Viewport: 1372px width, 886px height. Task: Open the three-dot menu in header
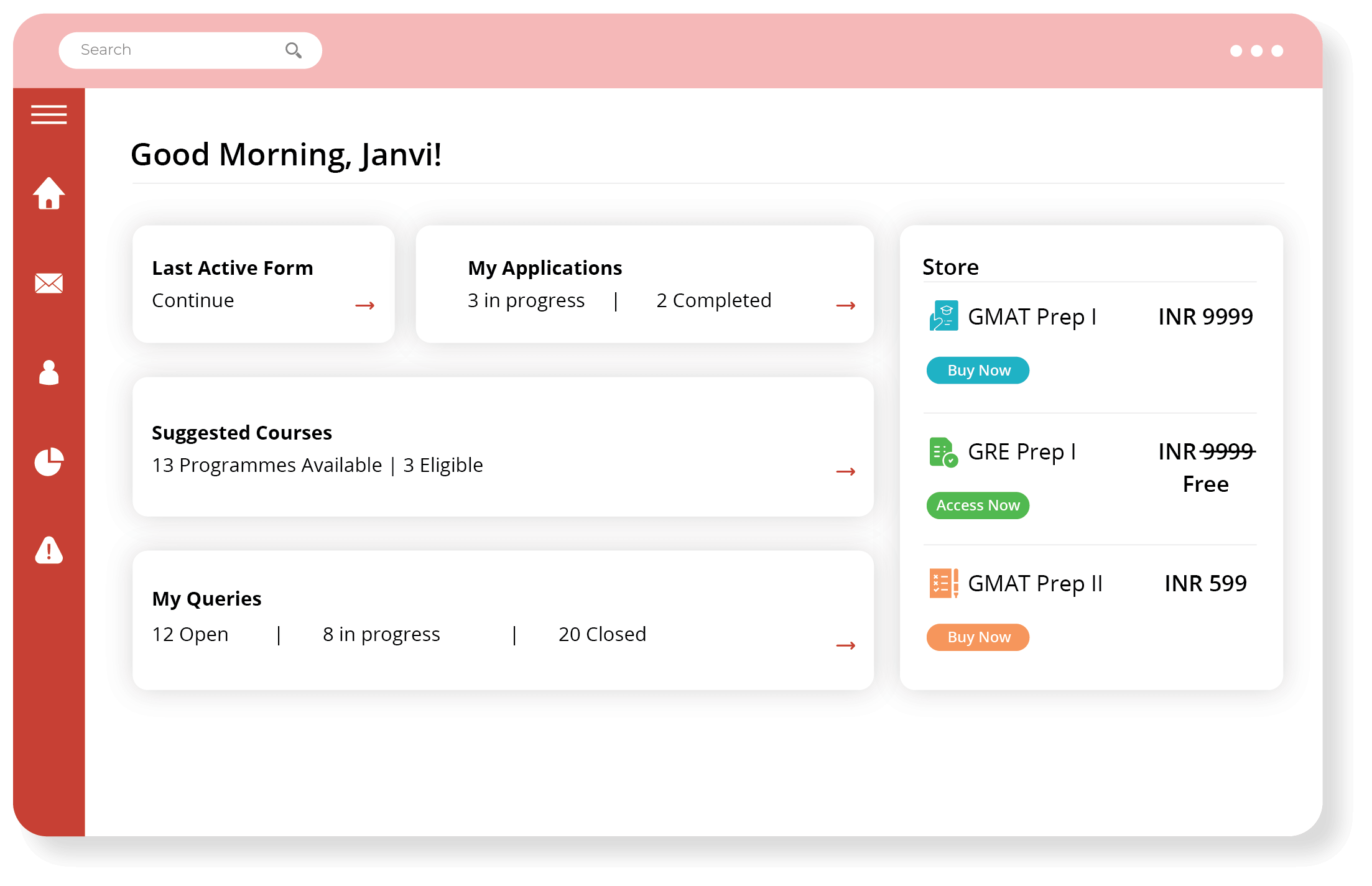tap(1256, 51)
